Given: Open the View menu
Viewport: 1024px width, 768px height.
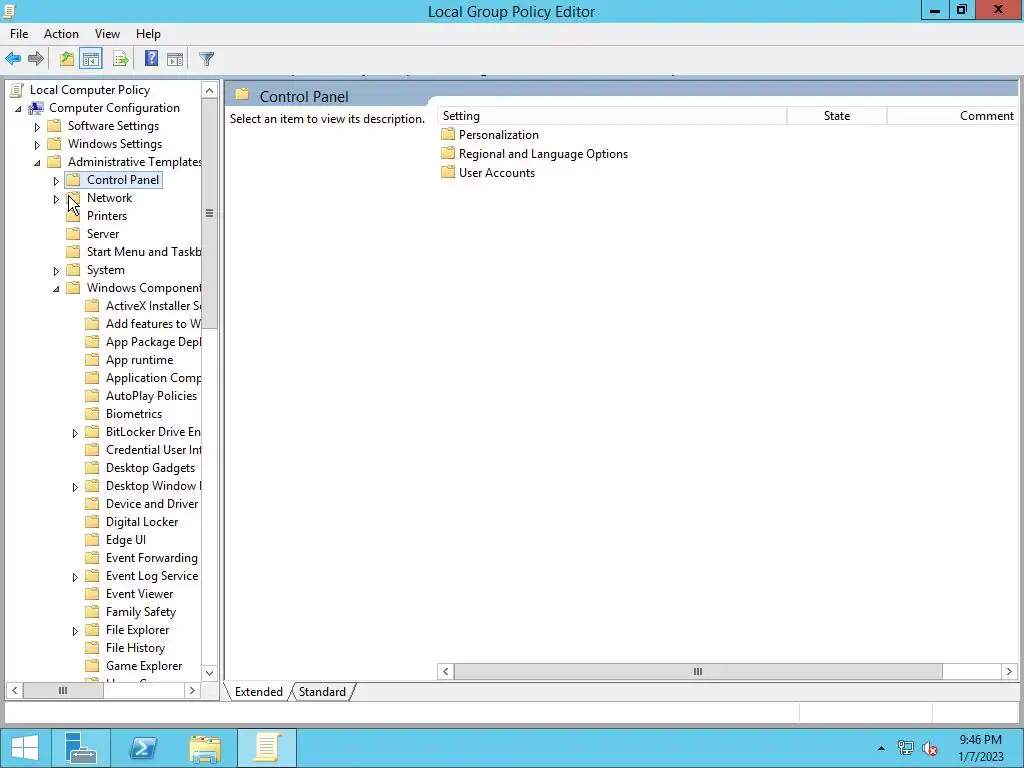Looking at the screenshot, I should [107, 34].
